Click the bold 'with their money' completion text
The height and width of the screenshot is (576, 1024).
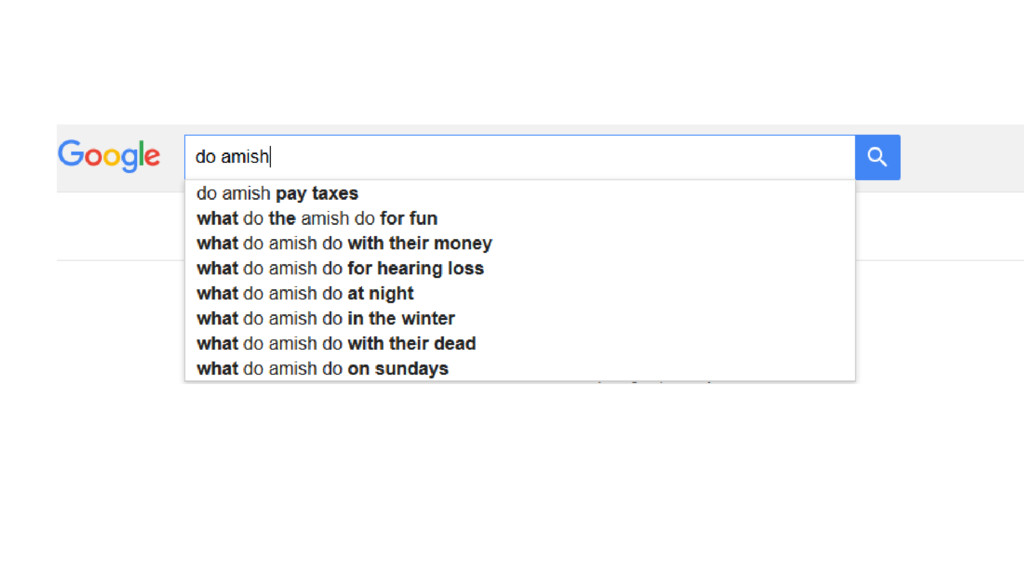click(x=419, y=243)
